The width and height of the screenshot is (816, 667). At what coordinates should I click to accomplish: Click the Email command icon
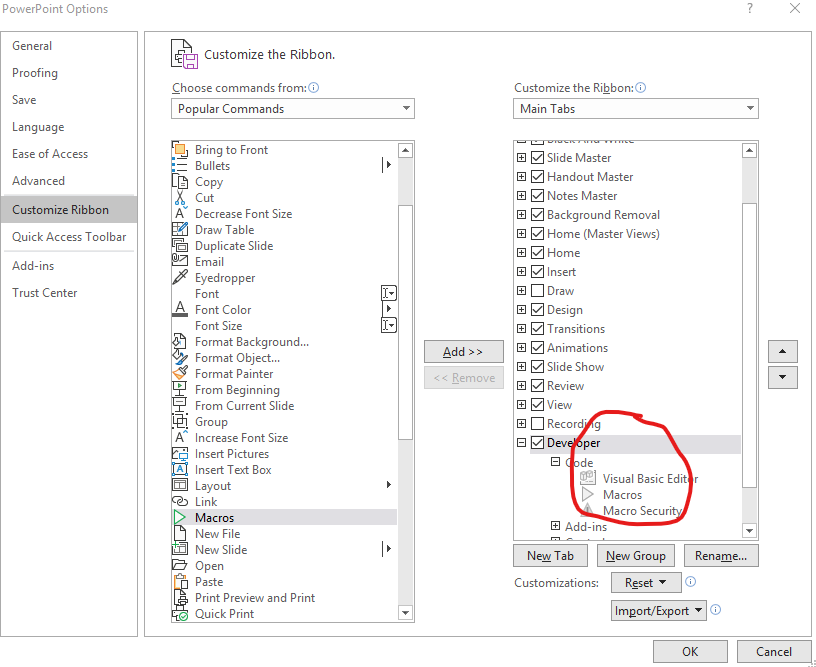[x=180, y=262]
